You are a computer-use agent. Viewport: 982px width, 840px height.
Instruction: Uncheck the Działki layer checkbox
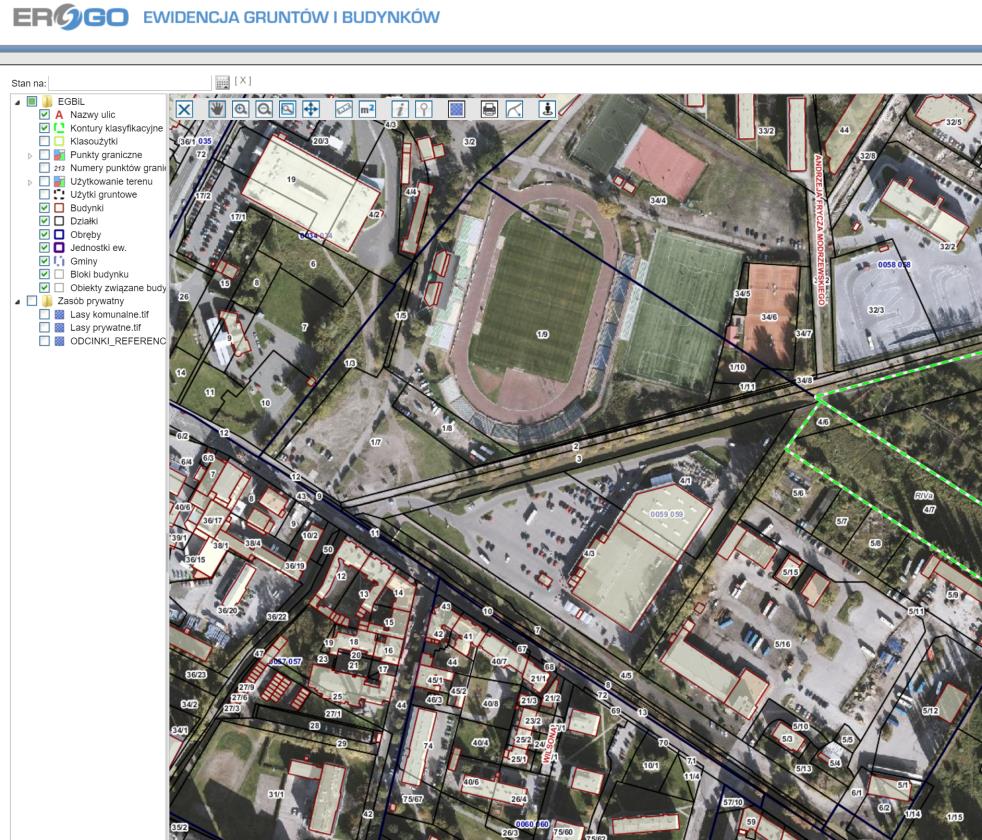pos(44,221)
